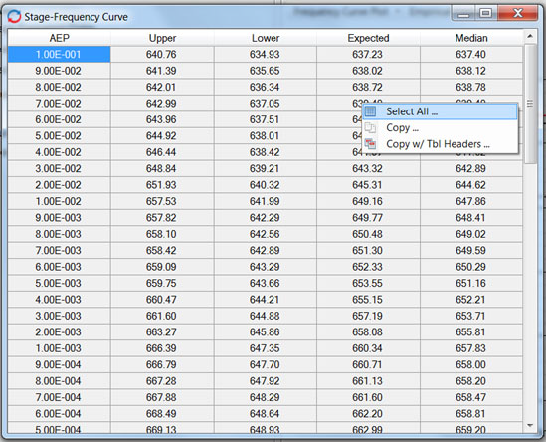Click the Median value 649.02
The image size is (546, 442).
(470, 234)
